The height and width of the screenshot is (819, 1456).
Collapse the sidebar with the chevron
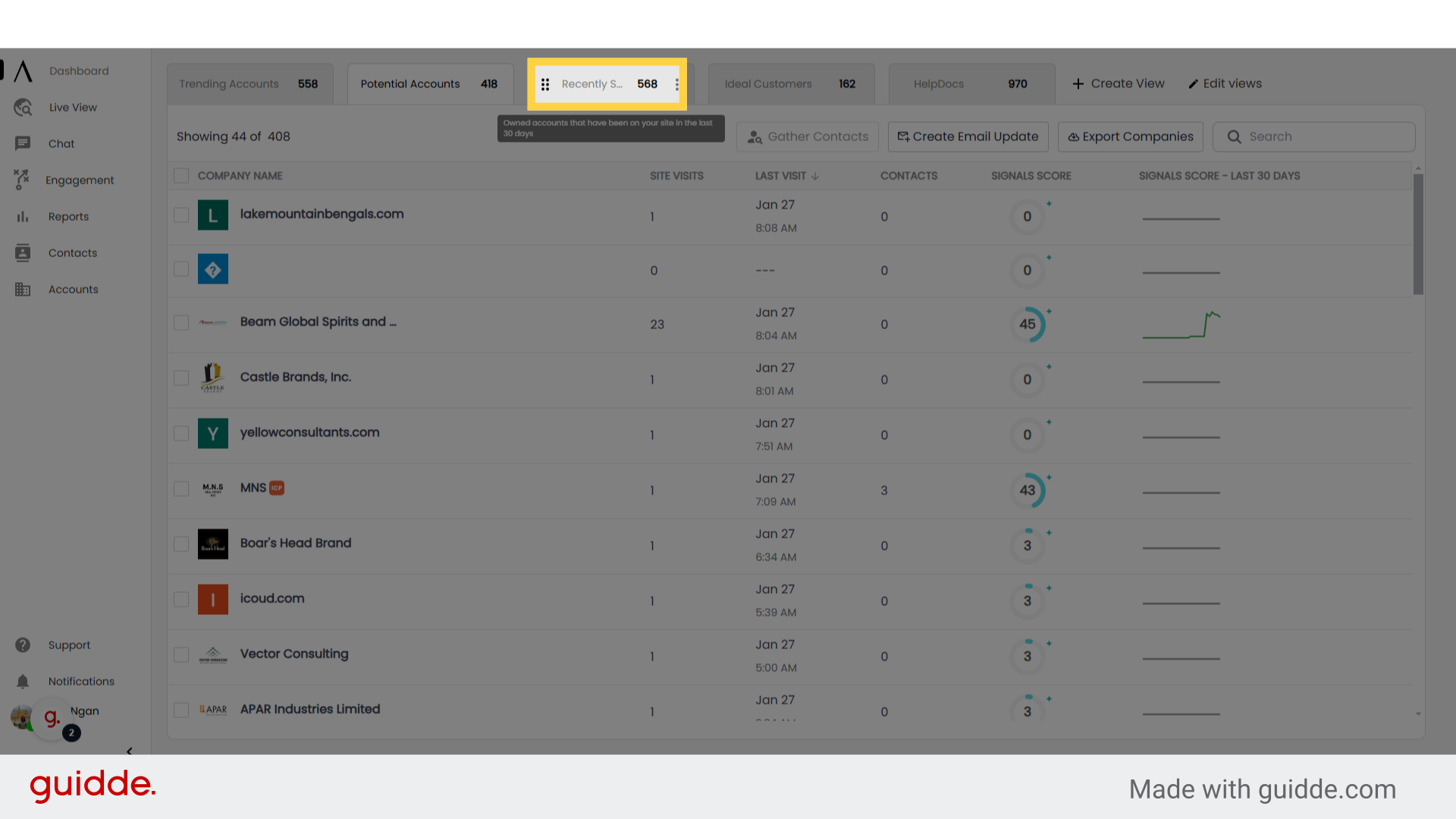[130, 751]
